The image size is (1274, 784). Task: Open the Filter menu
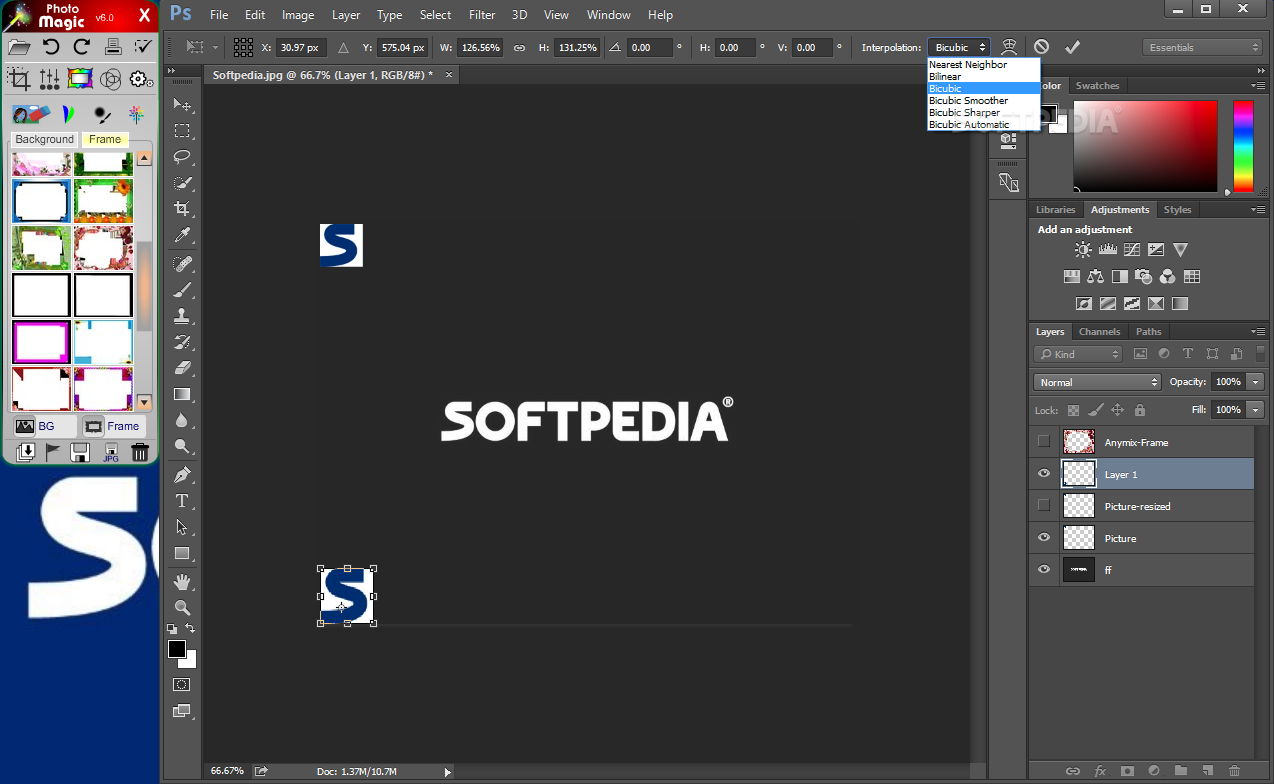[482, 15]
